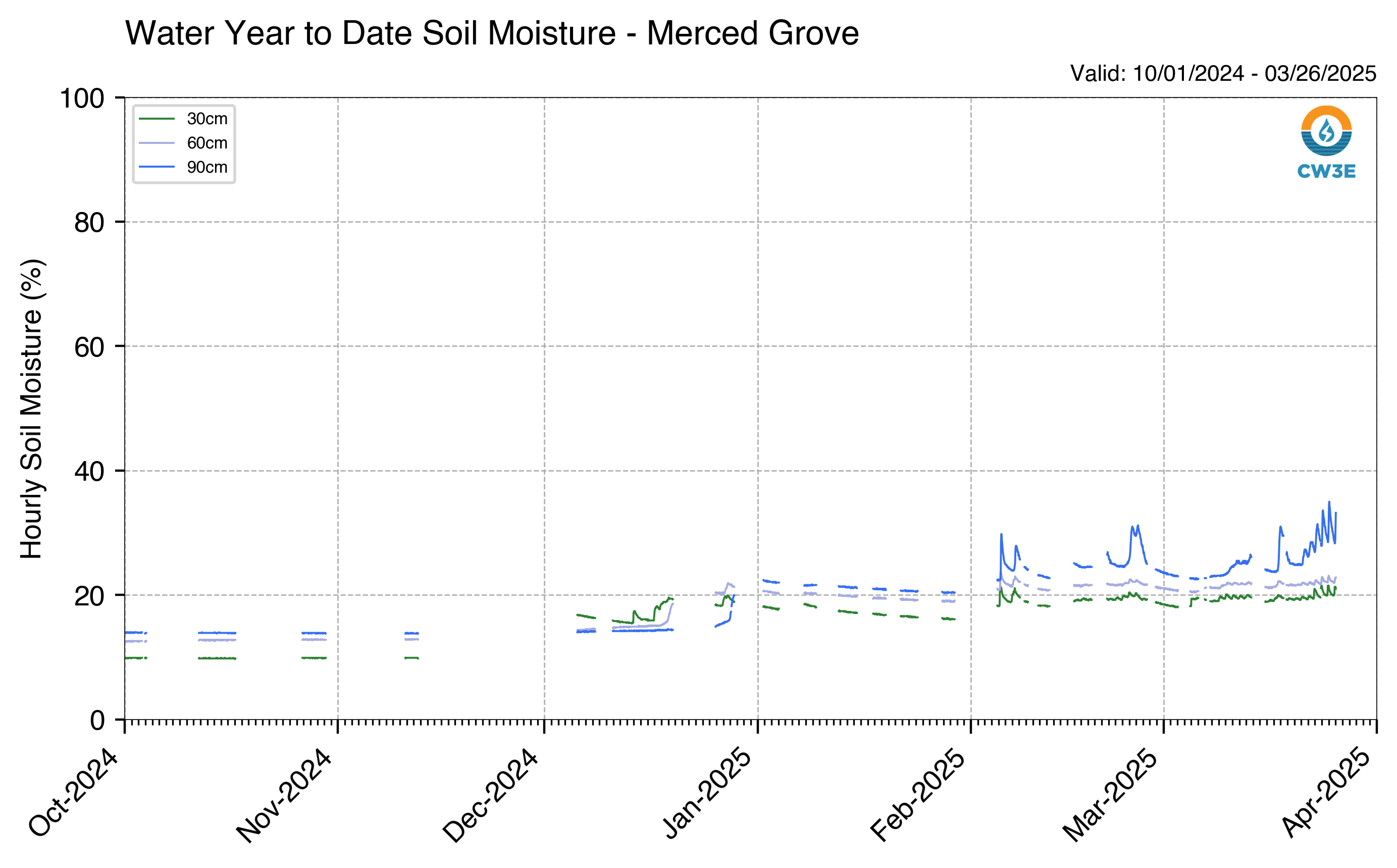Click the Oct-2024 x-axis label

[73, 793]
